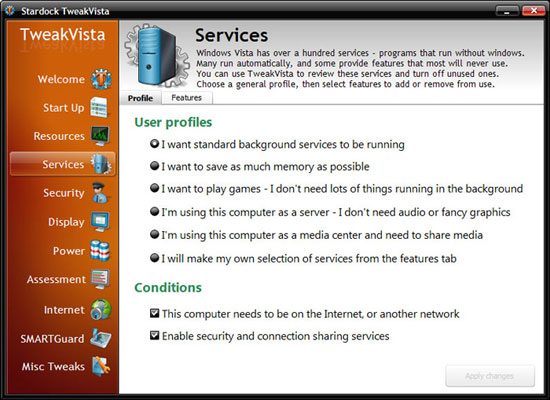Click the Security guard icon
Image resolution: width=550 pixels, height=400 pixels.
(100, 193)
